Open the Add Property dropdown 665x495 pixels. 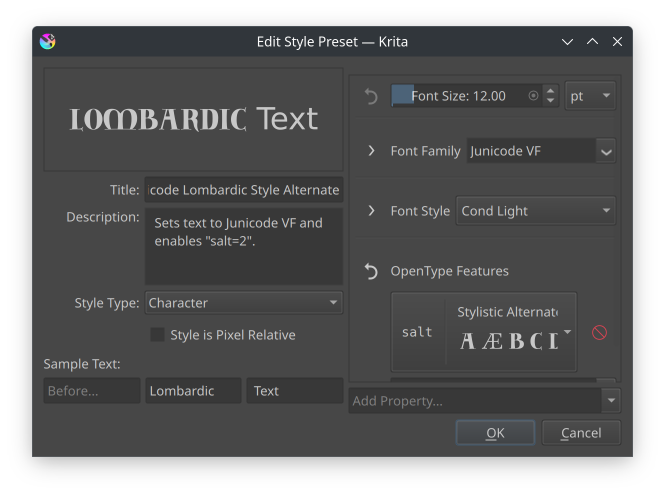coord(611,400)
